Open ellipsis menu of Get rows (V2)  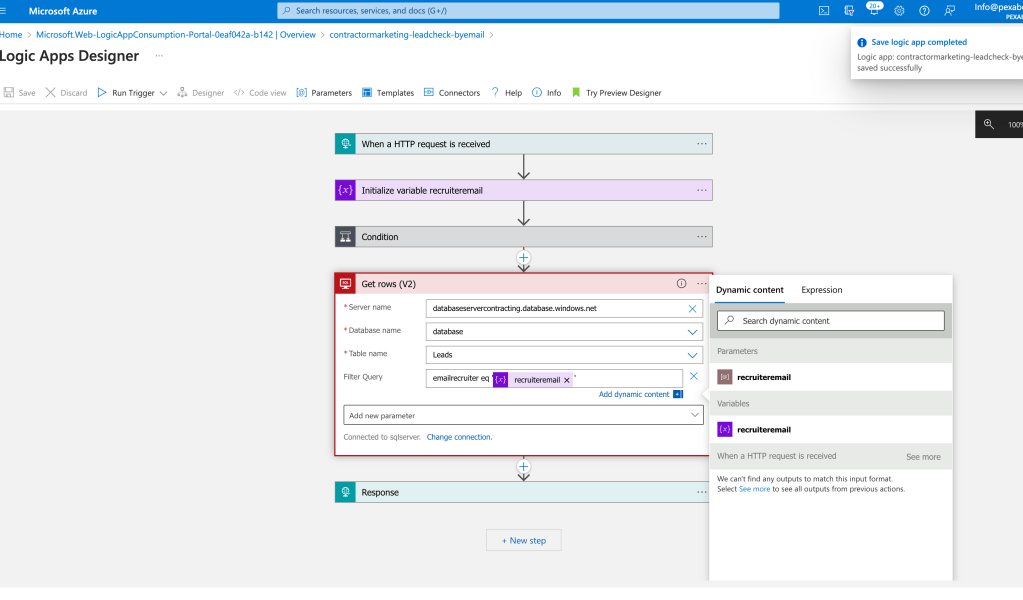tap(701, 284)
